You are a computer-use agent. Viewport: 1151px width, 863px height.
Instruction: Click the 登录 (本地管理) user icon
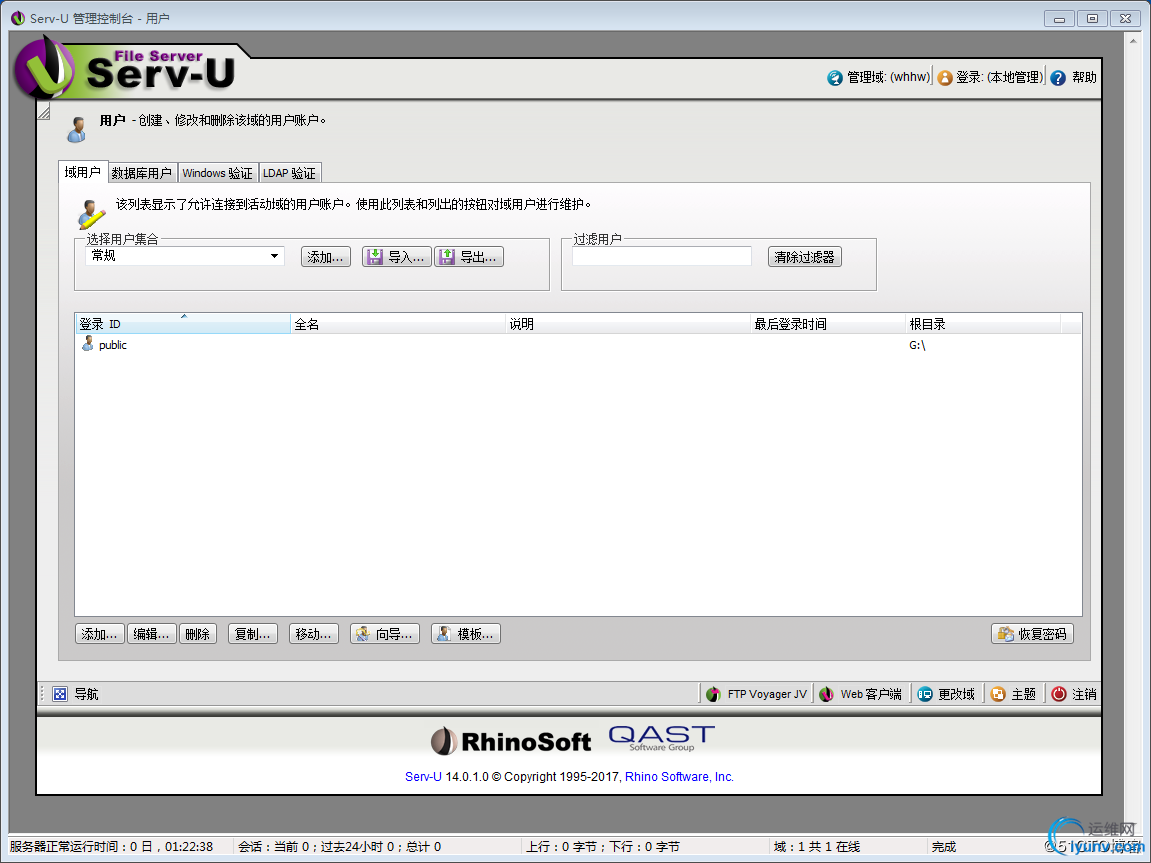coord(945,78)
